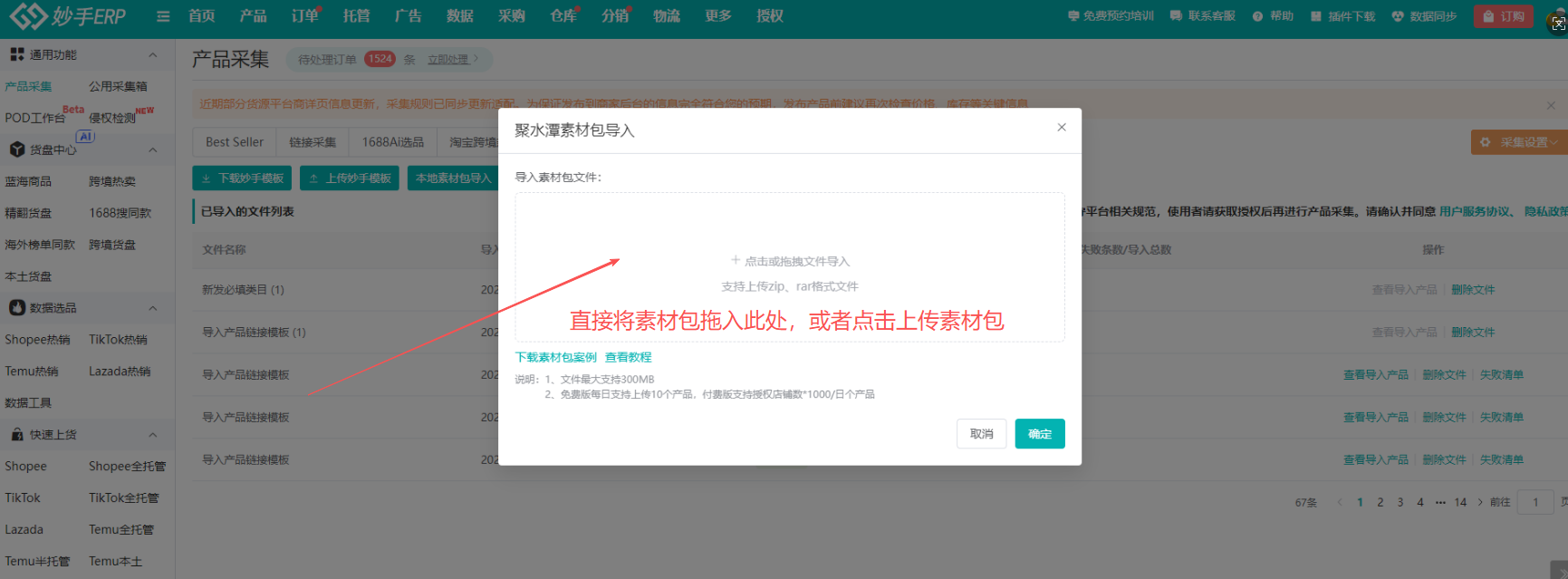
Task: Open the 采购 menu
Action: pyautogui.click(x=511, y=16)
